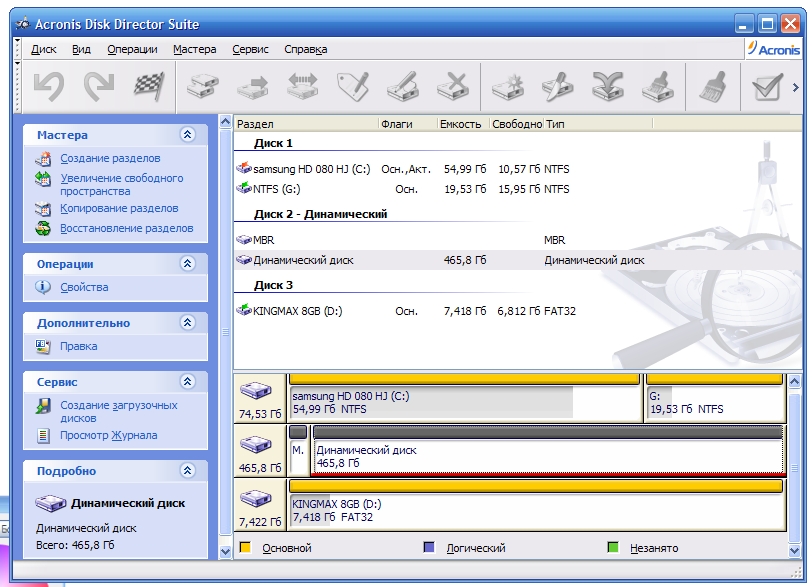
Task: Click the G: 19,53 Гб block in disk map
Action: 715,398
